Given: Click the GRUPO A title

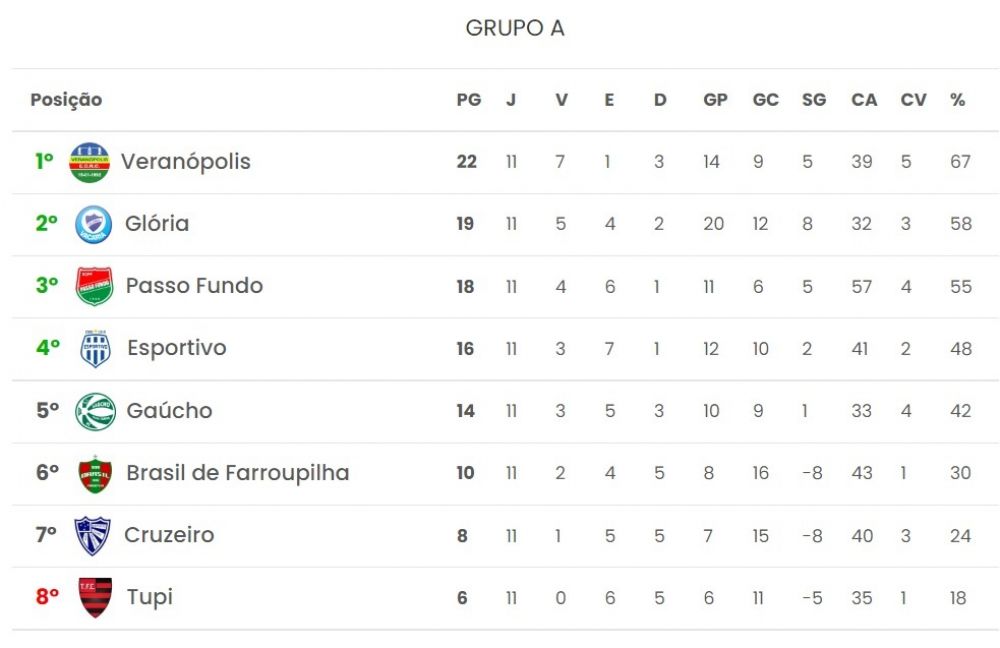Looking at the screenshot, I should point(515,28).
